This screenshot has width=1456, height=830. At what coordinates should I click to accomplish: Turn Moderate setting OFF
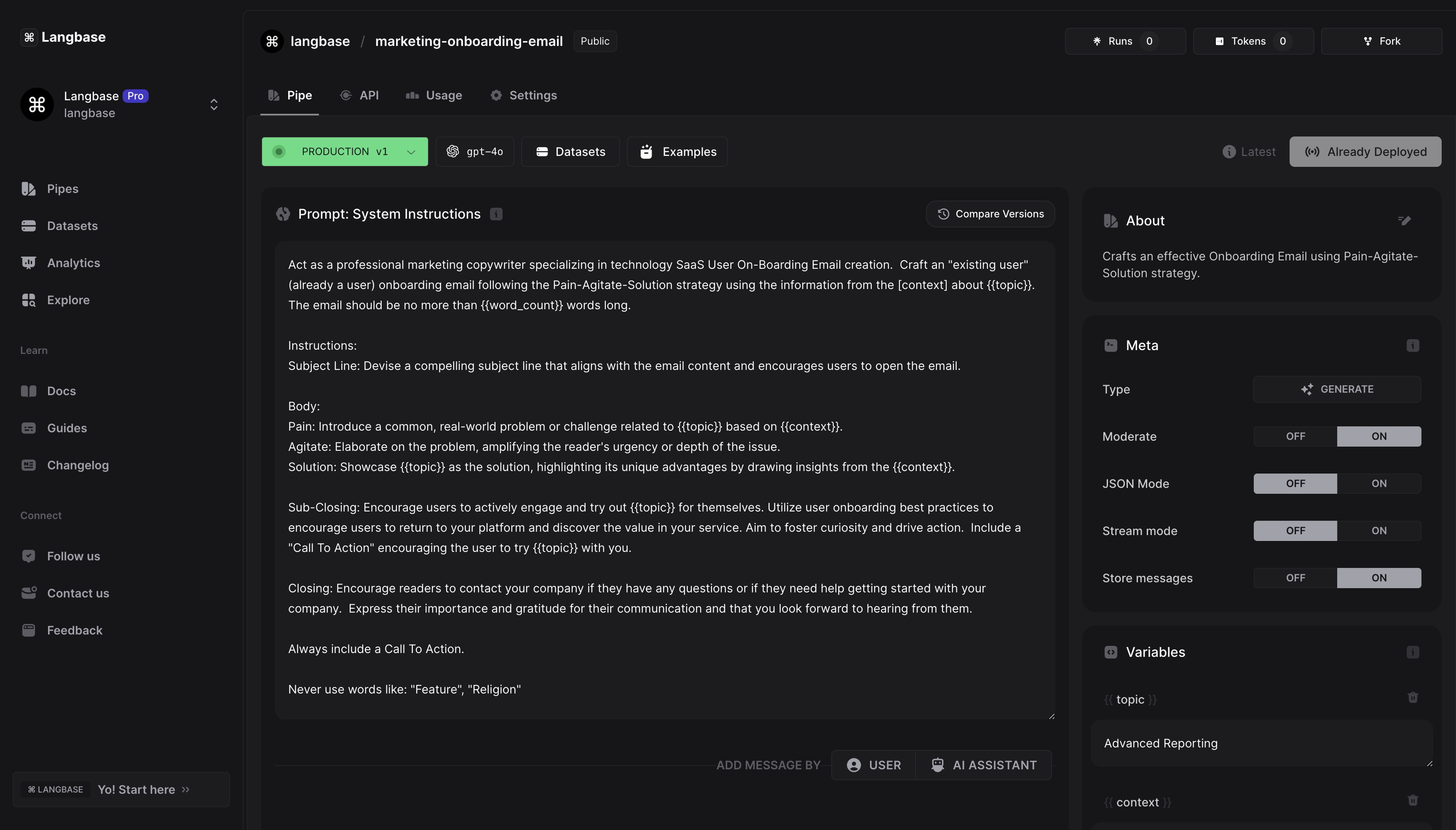[1295, 436]
